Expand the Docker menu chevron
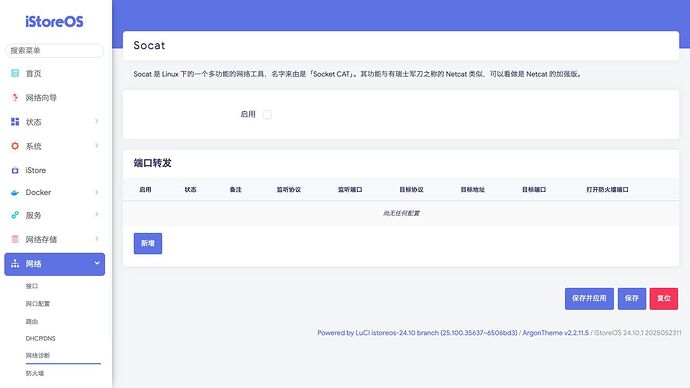The image size is (690, 388). pos(96,192)
